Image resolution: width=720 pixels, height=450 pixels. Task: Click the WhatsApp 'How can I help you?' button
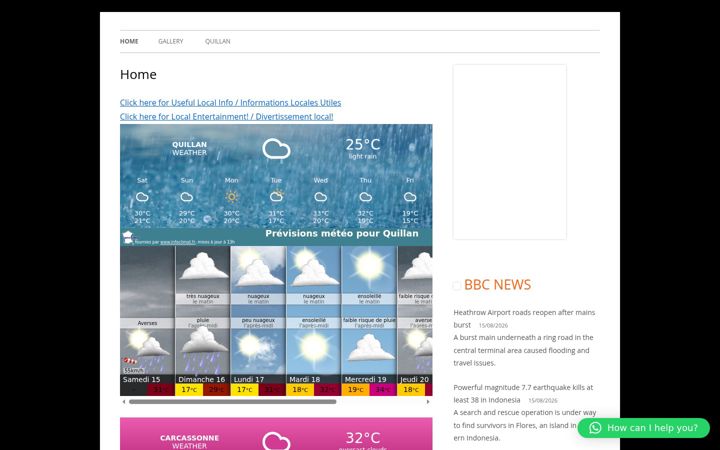(x=643, y=428)
